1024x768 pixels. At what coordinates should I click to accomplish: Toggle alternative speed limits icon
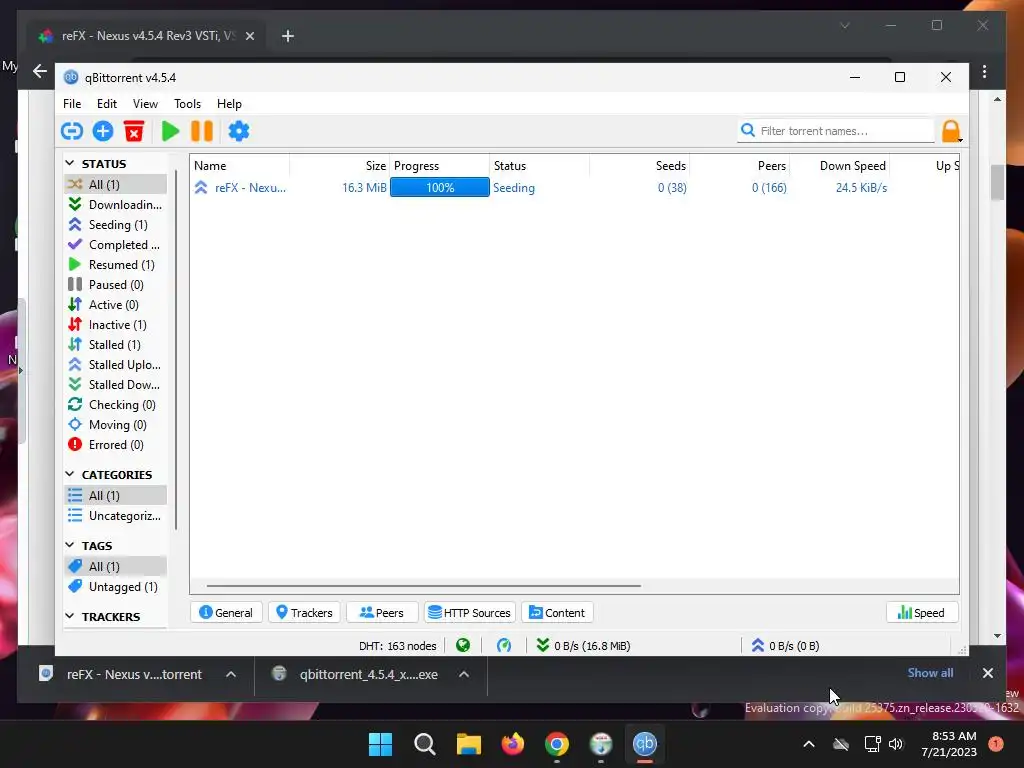pyautogui.click(x=504, y=646)
